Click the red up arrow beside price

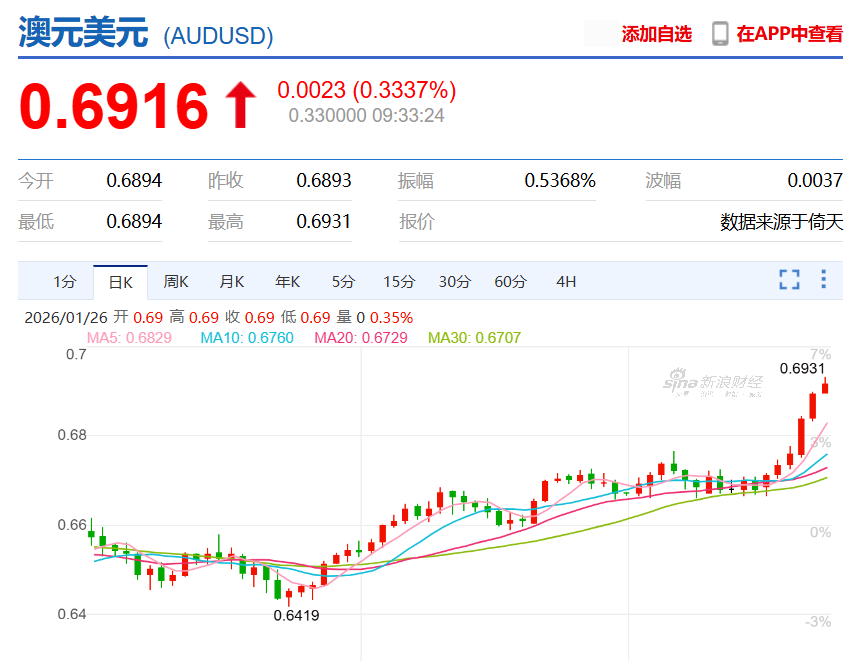[x=240, y=106]
